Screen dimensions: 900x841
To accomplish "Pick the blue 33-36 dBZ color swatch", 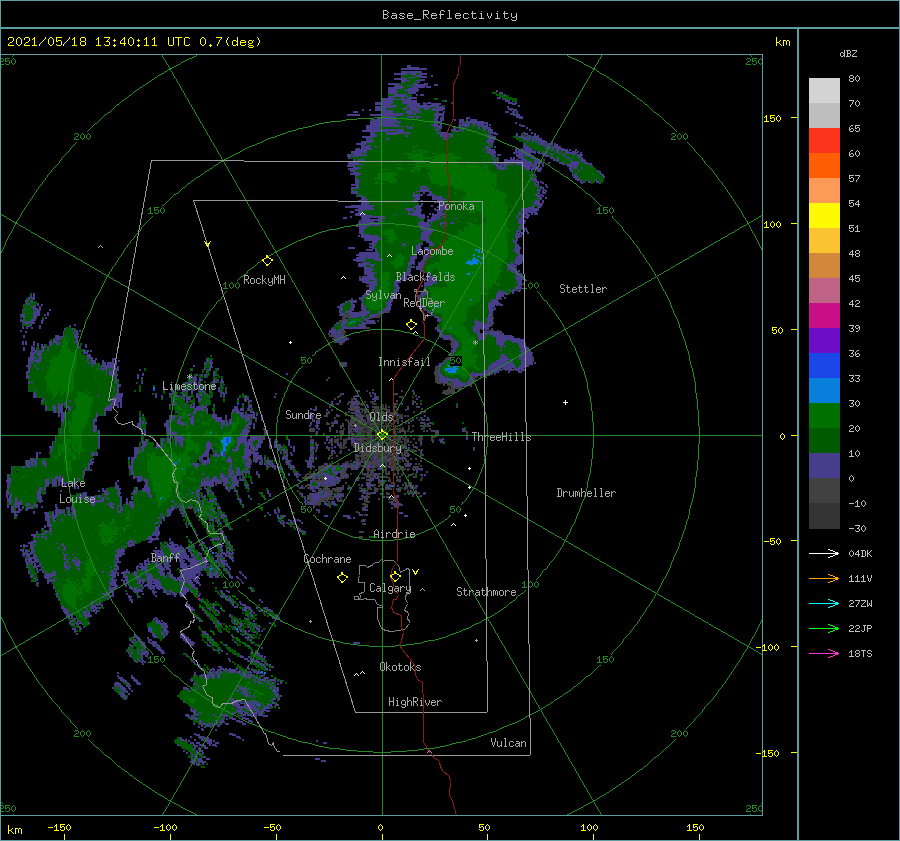I will point(824,365).
